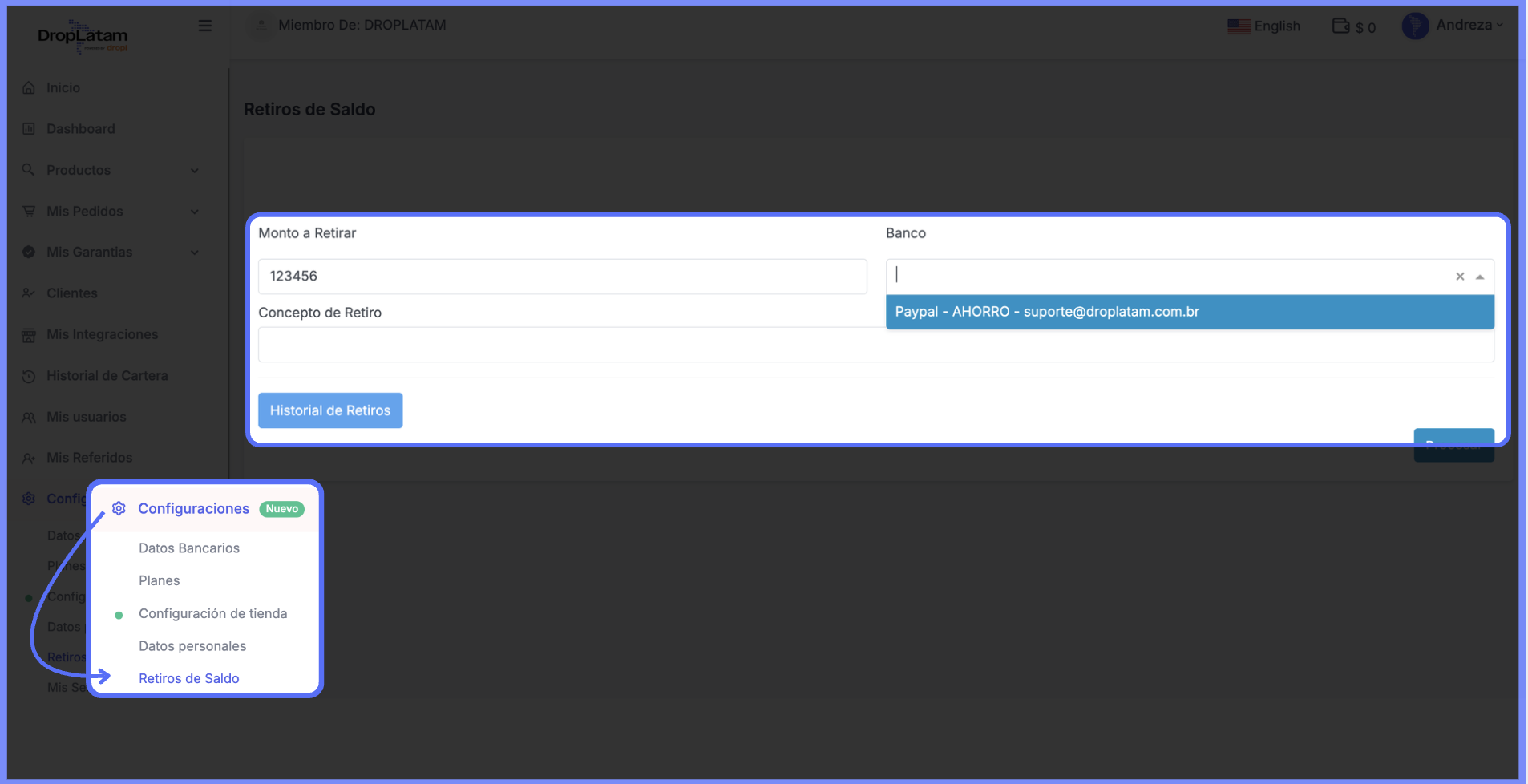Click the US flag language icon
Viewport: 1528px width, 784px height.
pyautogui.click(x=1239, y=26)
